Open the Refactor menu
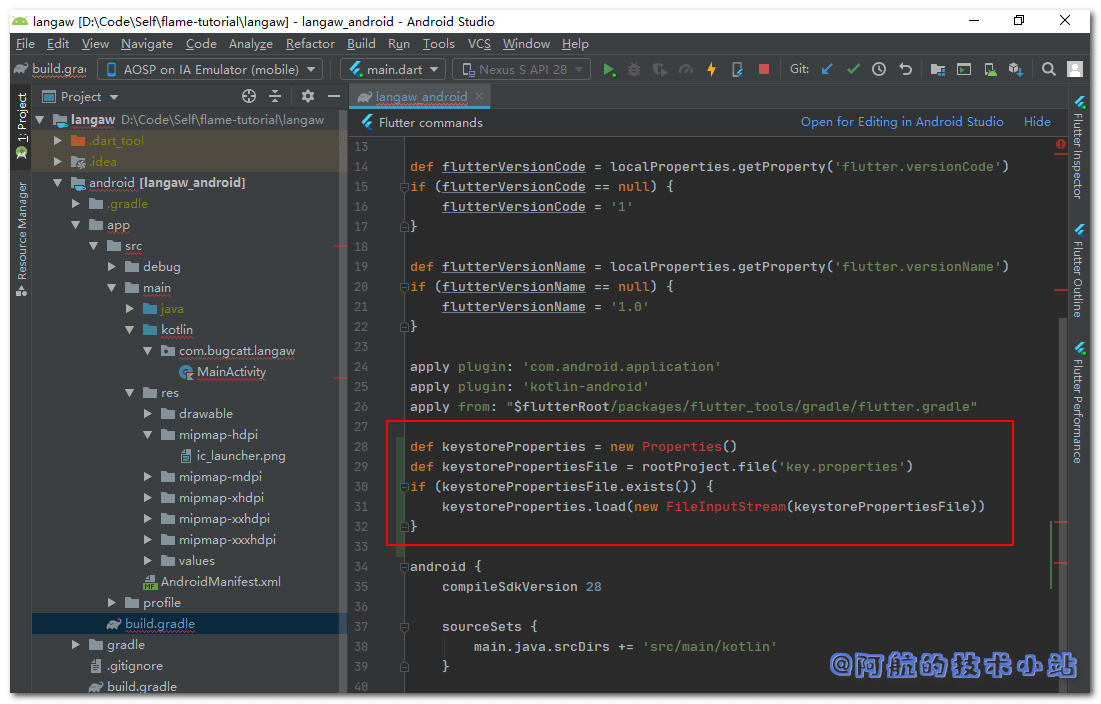This screenshot has height=704, width=1101. [310, 44]
